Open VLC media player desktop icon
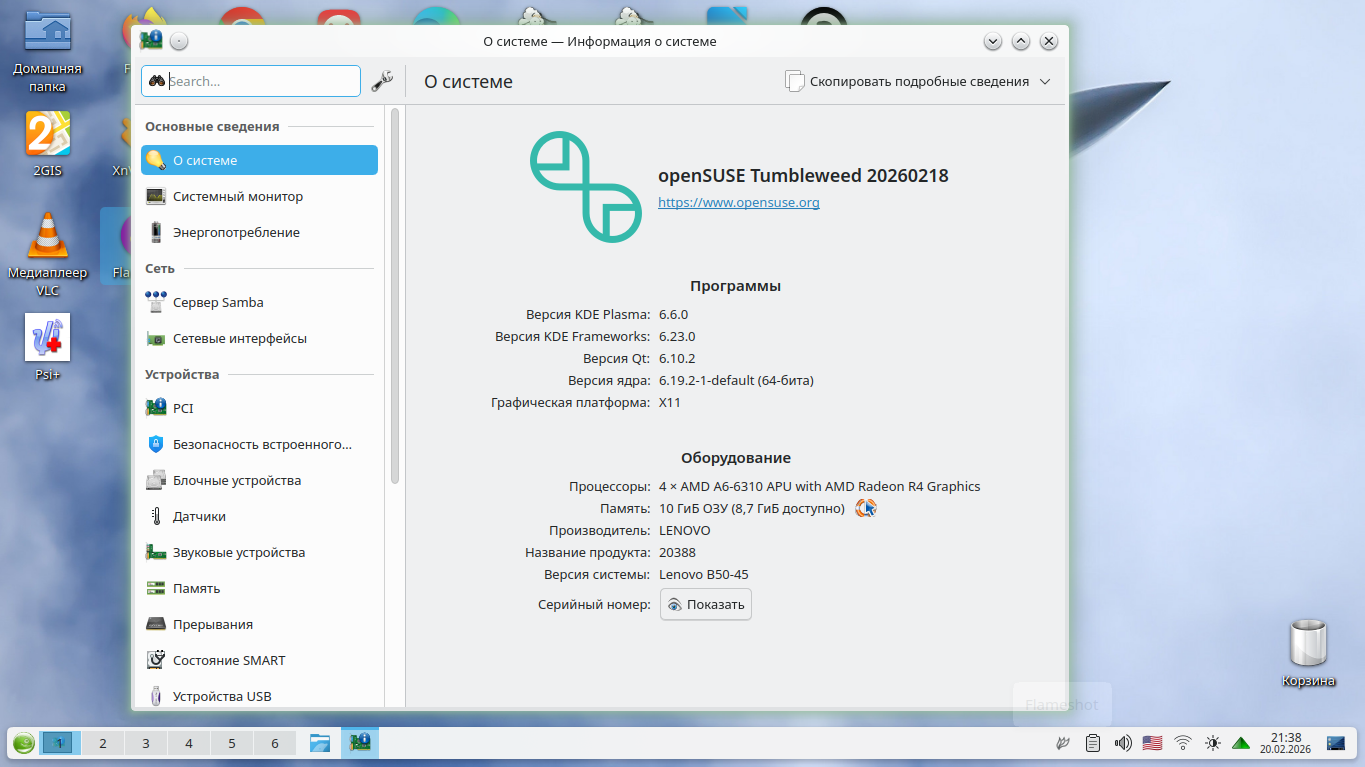The height and width of the screenshot is (767, 1365). click(47, 240)
